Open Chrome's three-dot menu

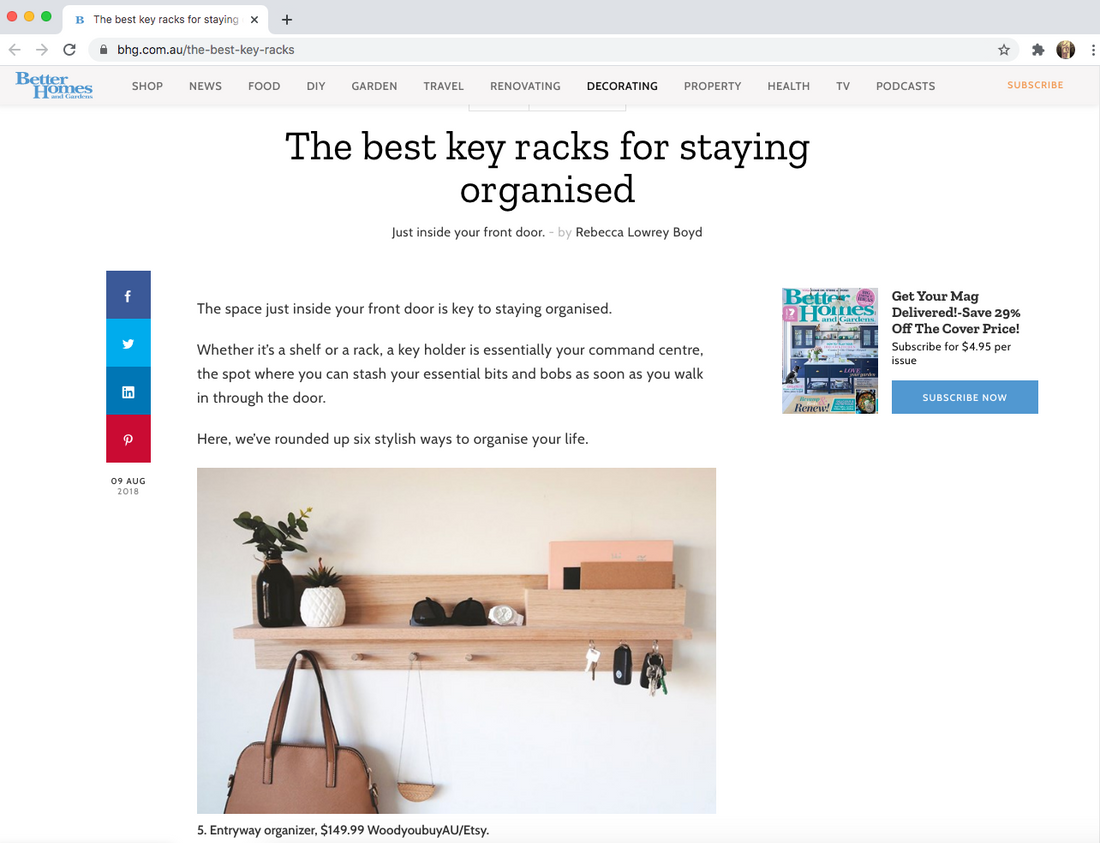1092,49
